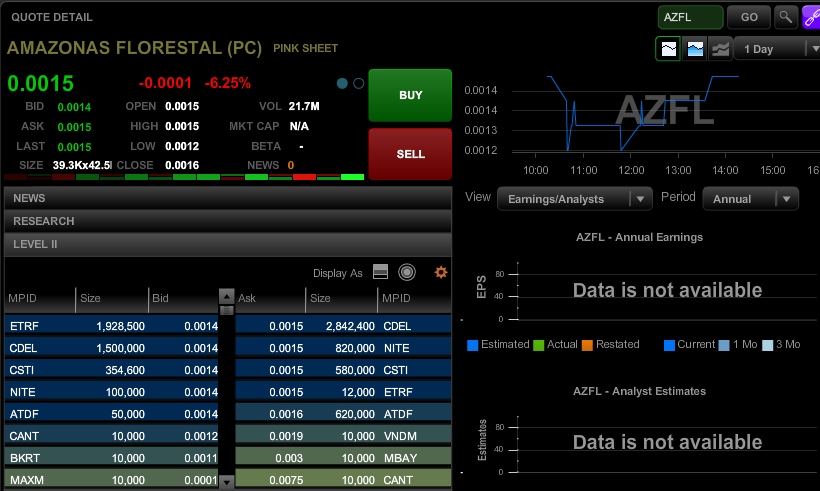The image size is (820, 491).
Task: Collapse the LEVEL II section header
Action: [228, 244]
